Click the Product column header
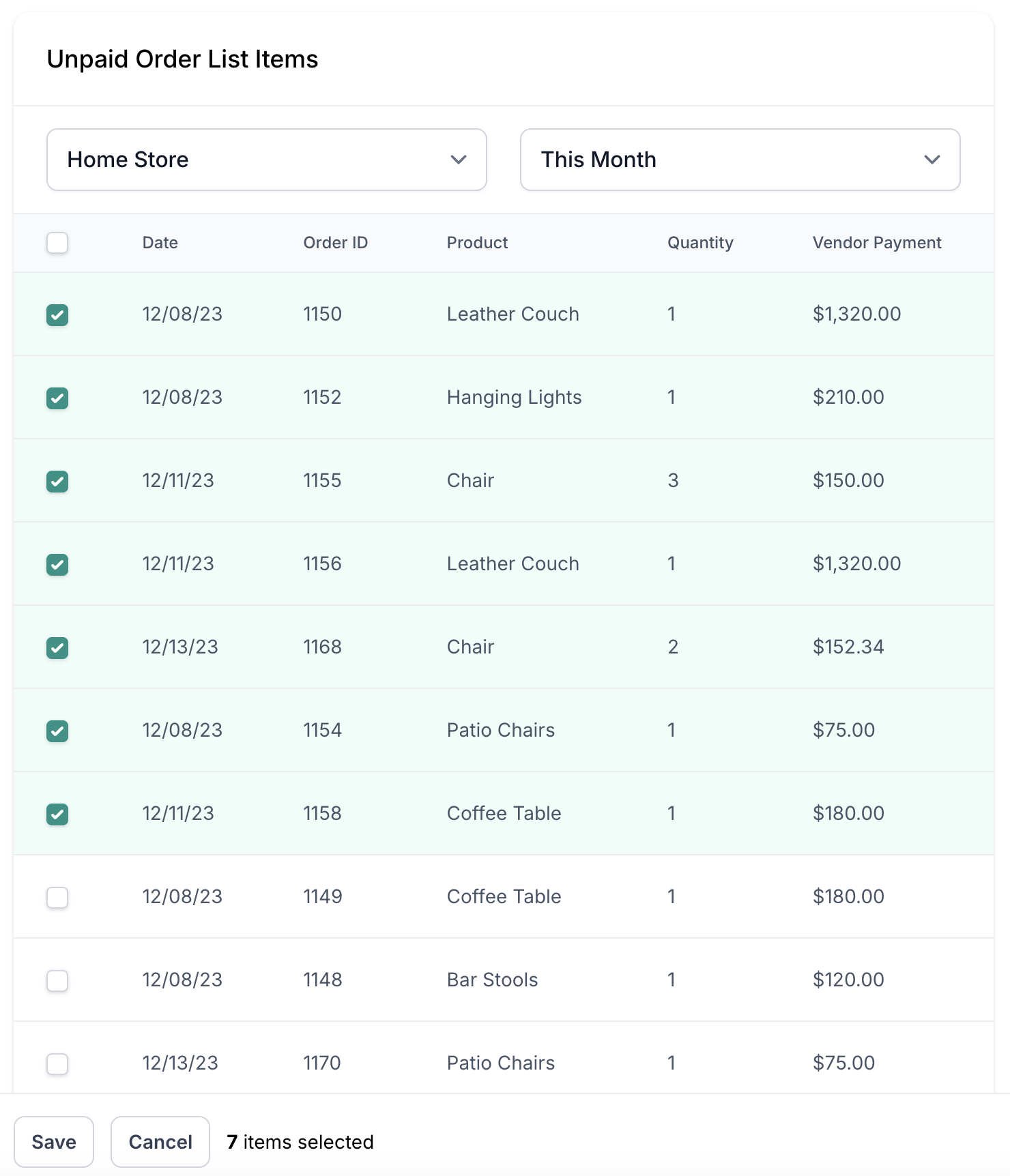Viewport: 1010px width, 1176px height. tap(478, 243)
